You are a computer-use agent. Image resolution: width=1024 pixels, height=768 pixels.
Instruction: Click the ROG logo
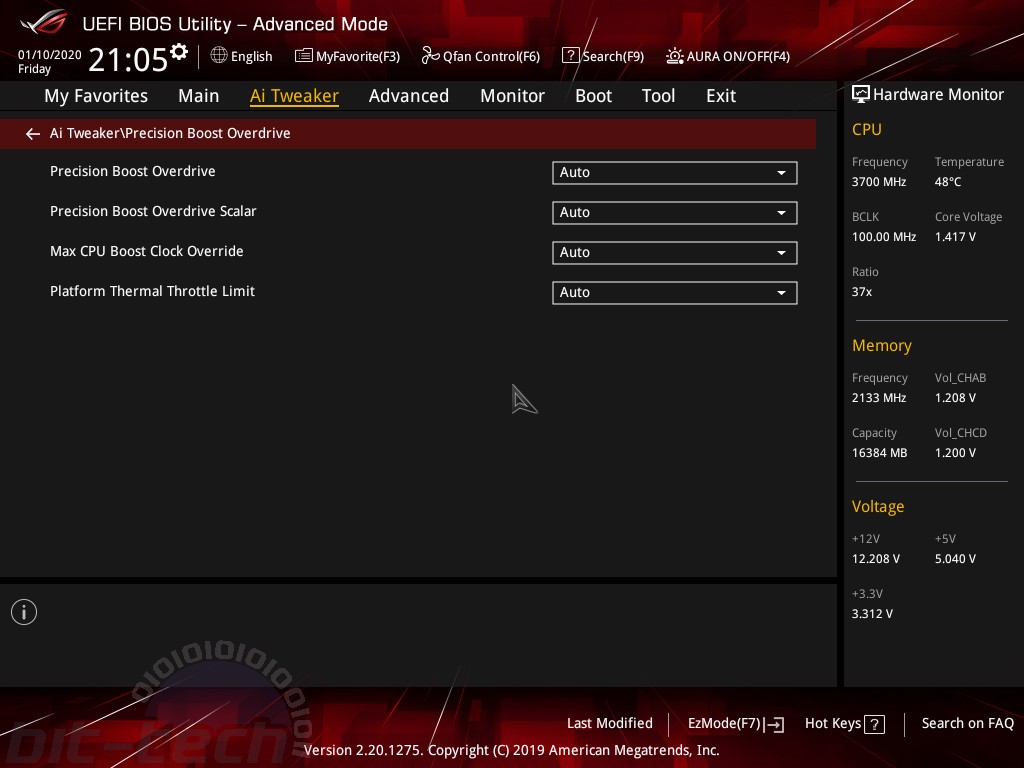43,23
